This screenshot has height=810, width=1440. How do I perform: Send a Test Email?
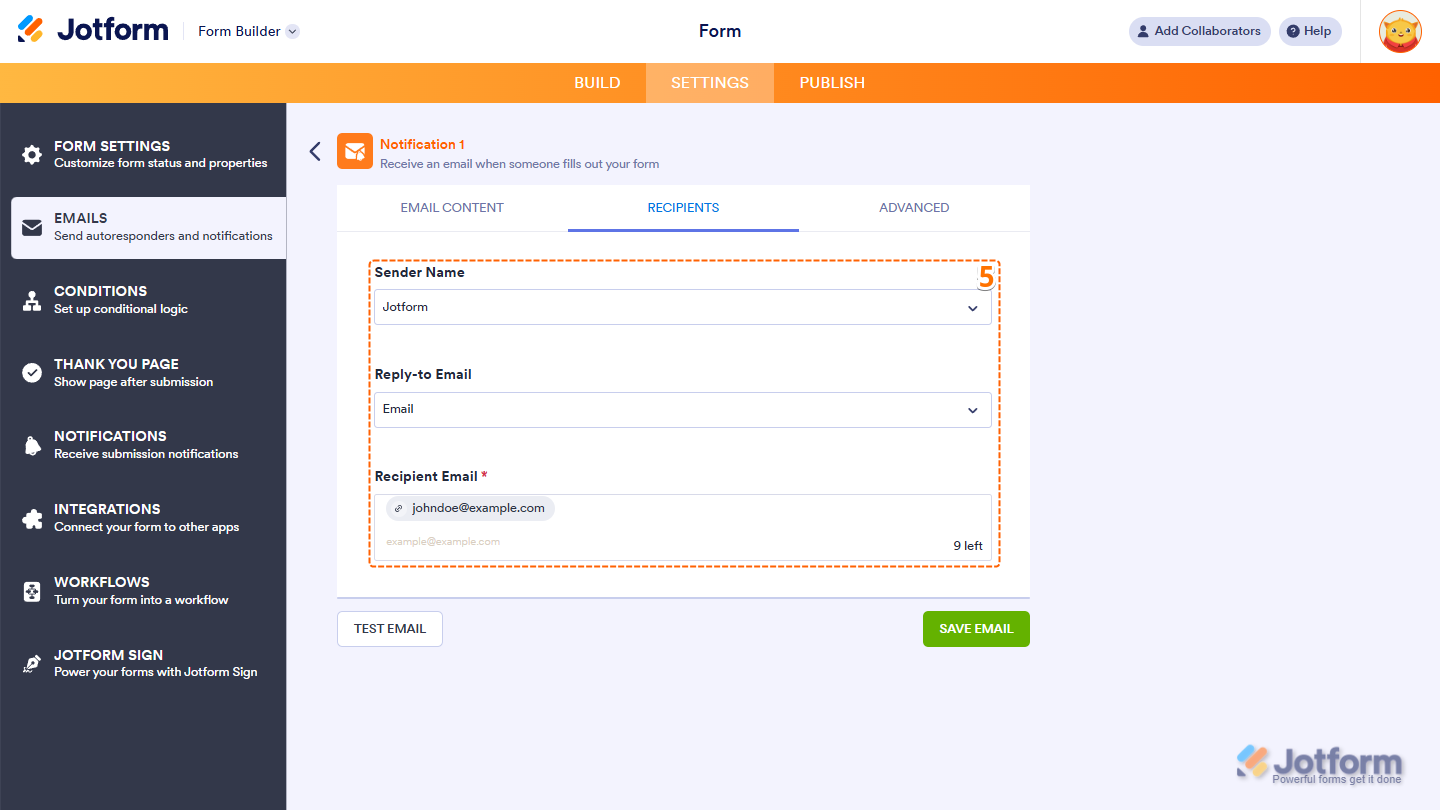point(389,628)
